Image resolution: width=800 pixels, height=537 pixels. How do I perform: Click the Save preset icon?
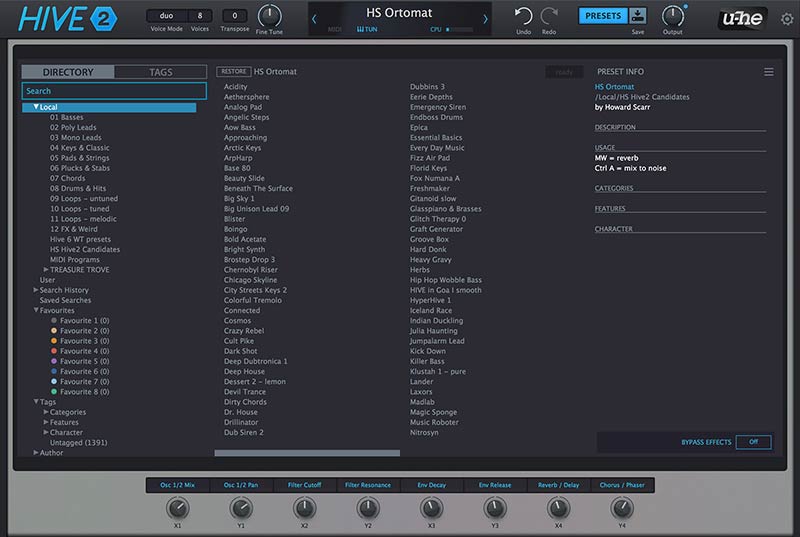(638, 16)
